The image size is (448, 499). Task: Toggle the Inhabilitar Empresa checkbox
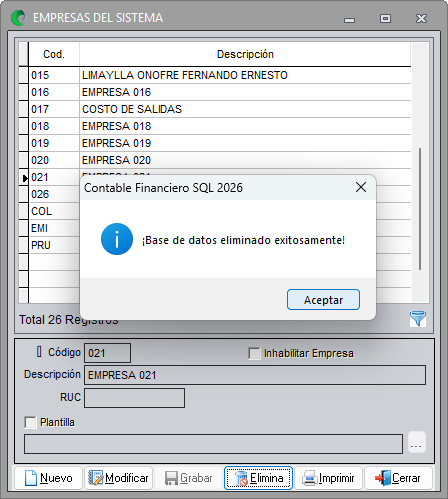point(254,353)
